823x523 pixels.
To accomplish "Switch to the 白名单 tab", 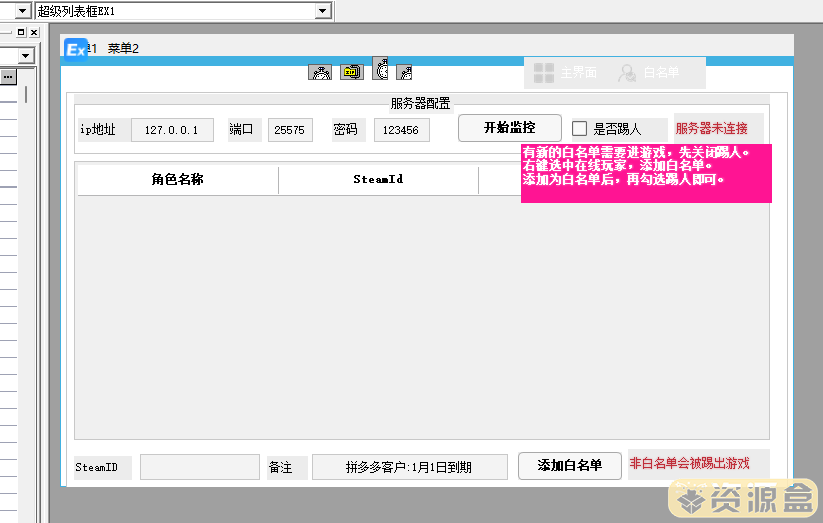I will tap(649, 72).
